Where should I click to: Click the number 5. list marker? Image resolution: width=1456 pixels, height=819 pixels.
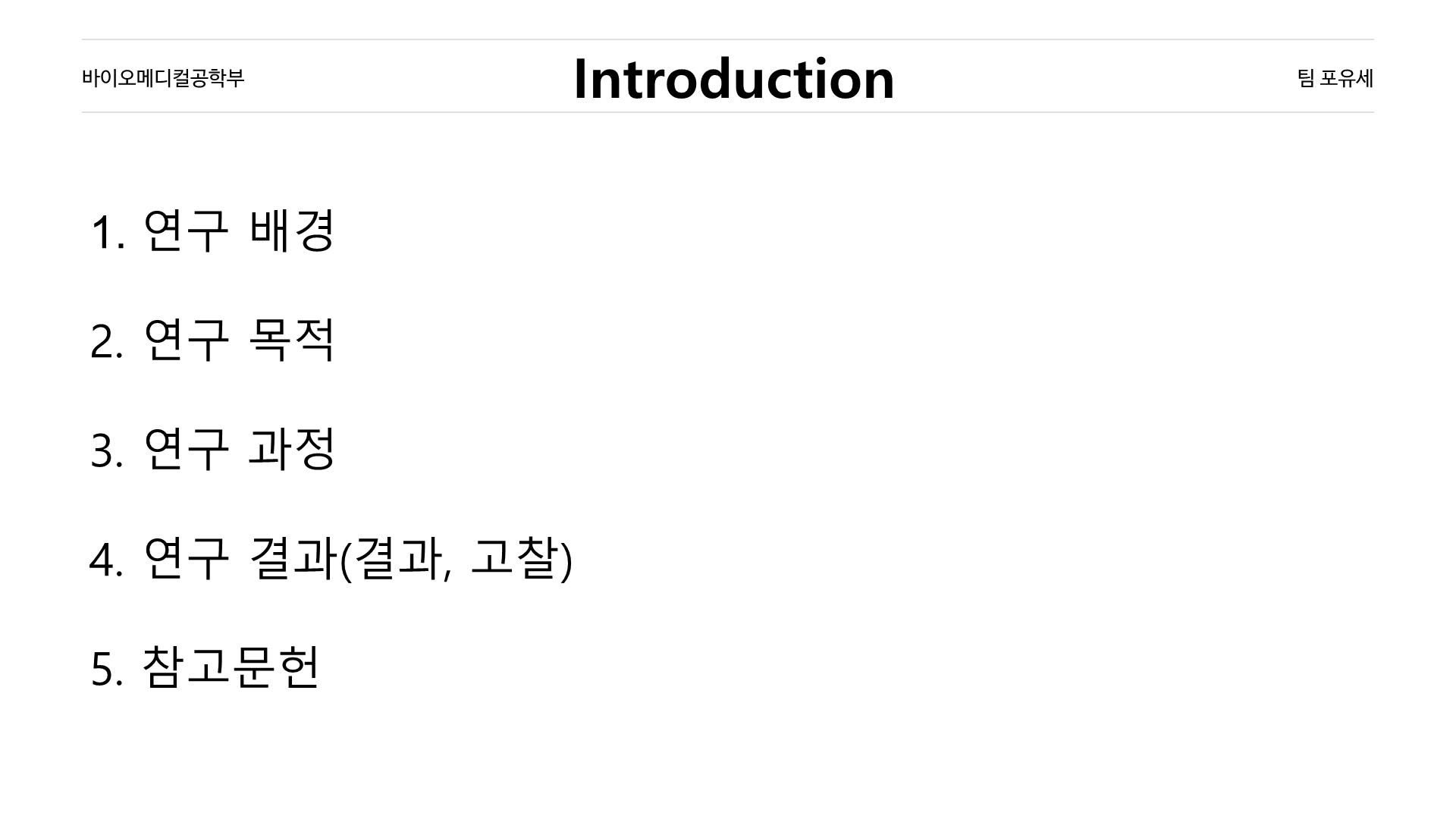[107, 670]
